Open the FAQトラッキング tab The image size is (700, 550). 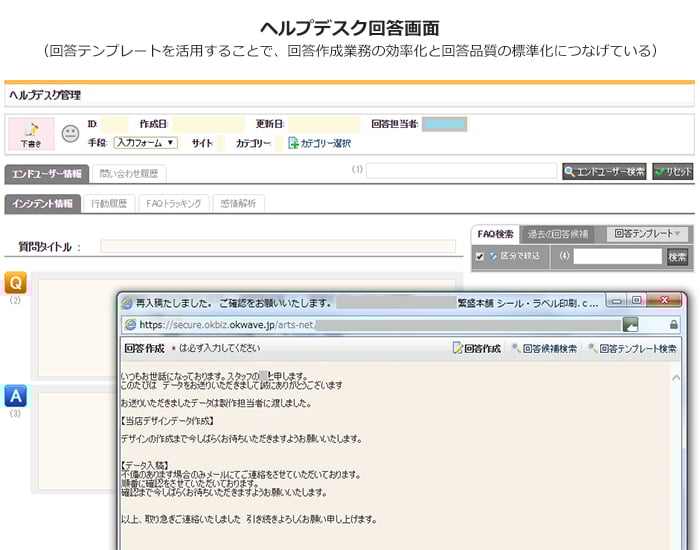coord(174,204)
